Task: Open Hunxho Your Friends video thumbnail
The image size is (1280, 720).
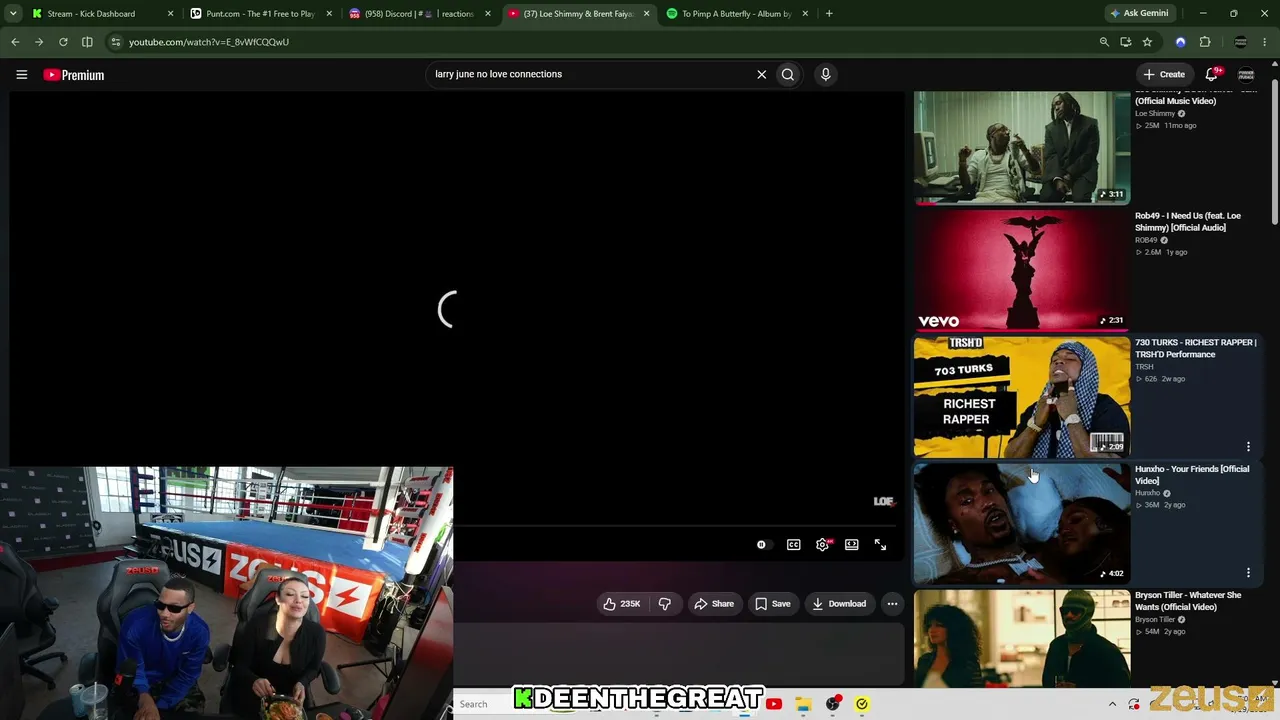Action: click(x=1022, y=523)
